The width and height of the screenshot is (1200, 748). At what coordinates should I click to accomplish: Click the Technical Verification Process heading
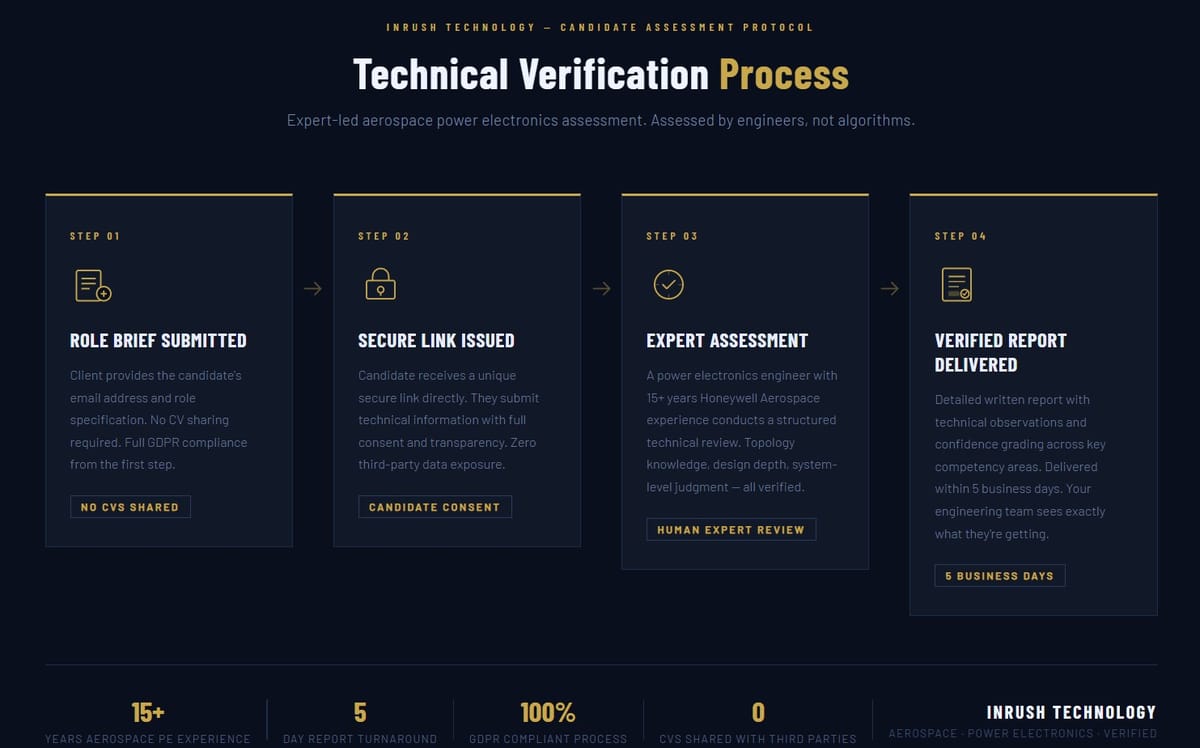(600, 74)
